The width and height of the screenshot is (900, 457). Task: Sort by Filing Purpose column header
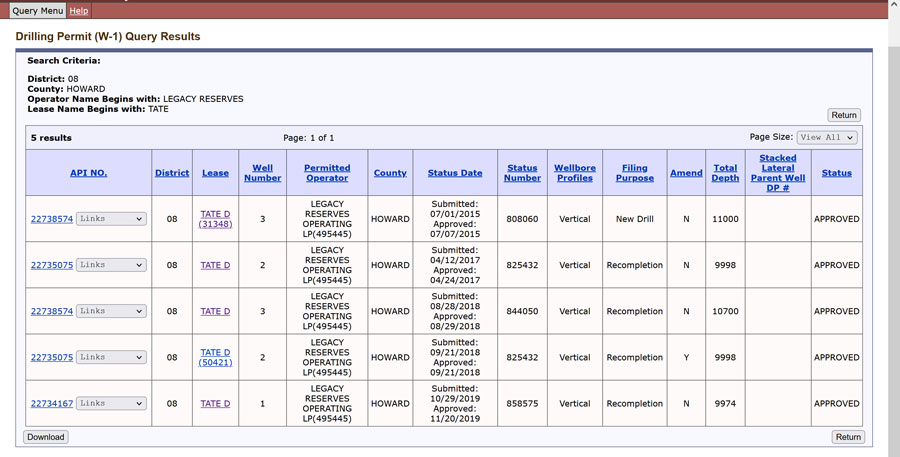[x=634, y=173]
